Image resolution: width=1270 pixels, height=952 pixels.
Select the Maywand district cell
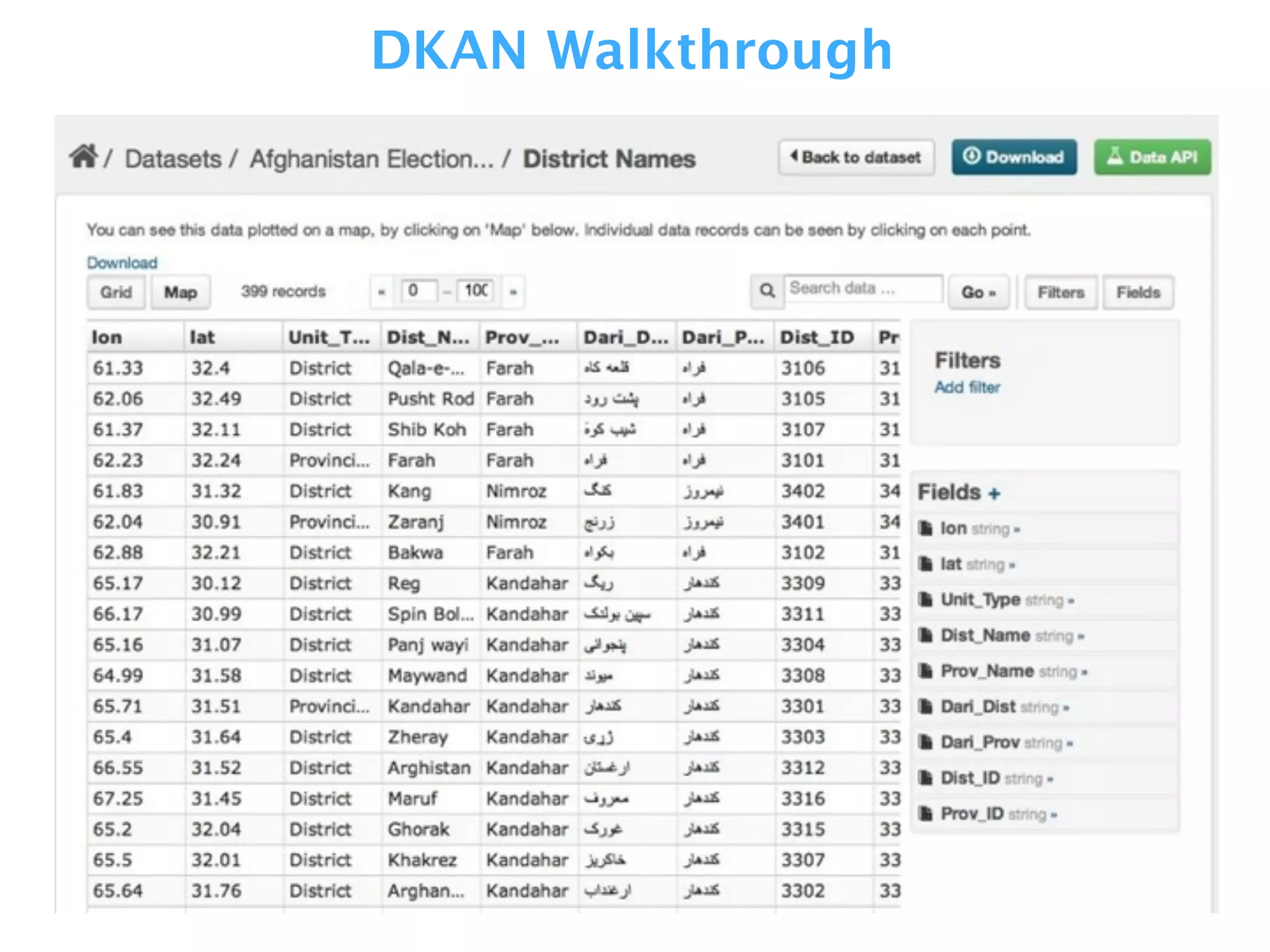tap(430, 676)
